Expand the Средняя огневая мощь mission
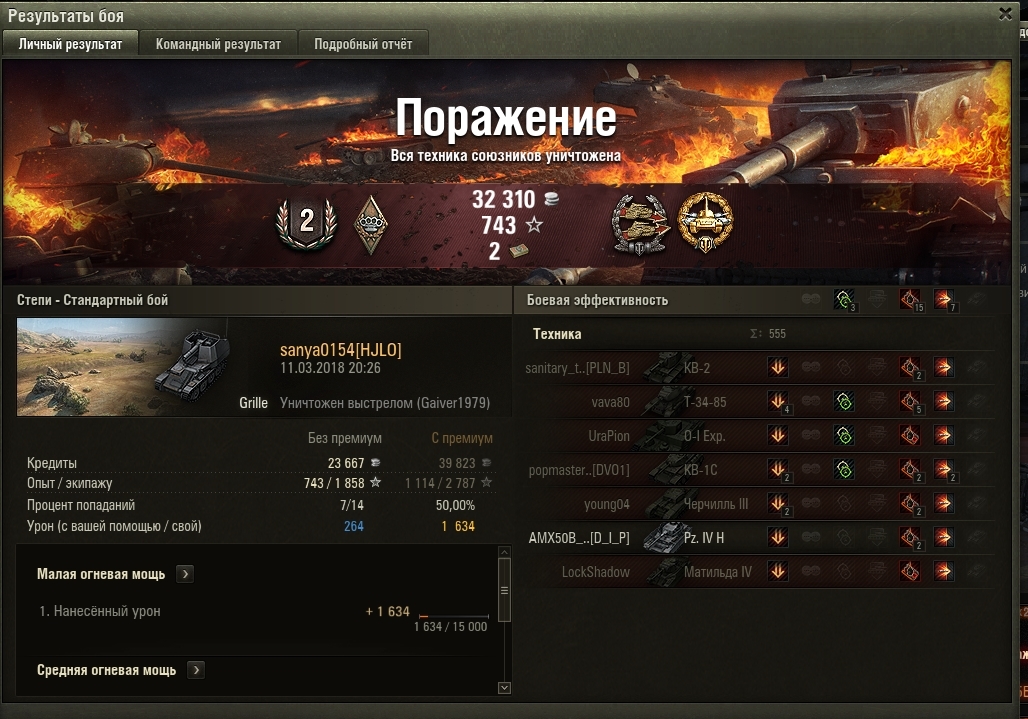Viewport: 1028px width, 719px height. [x=196, y=670]
